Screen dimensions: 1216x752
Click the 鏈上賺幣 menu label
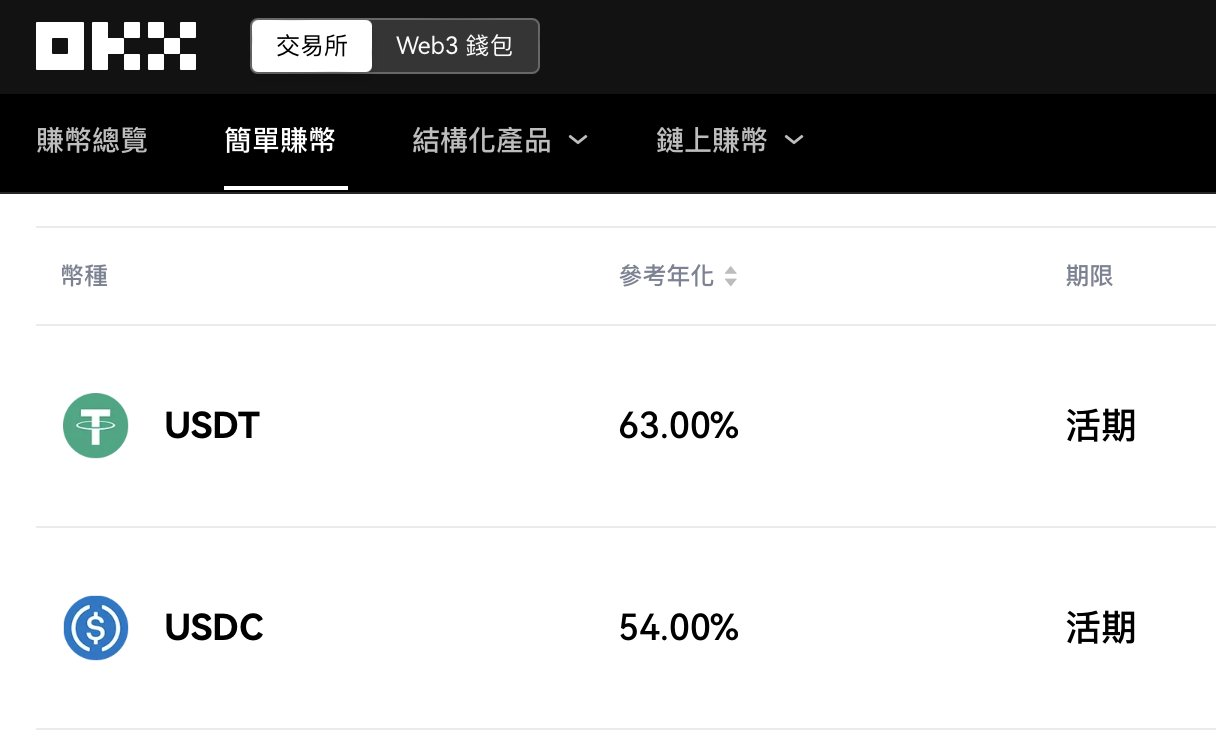pos(712,141)
